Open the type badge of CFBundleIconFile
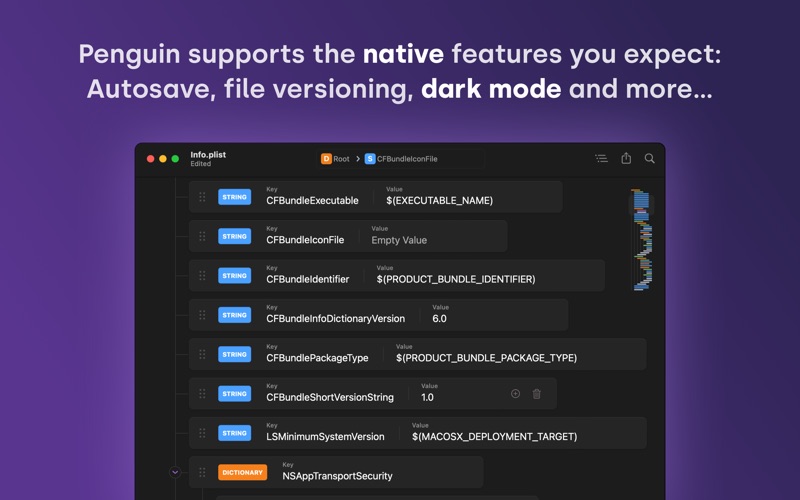 click(x=234, y=236)
